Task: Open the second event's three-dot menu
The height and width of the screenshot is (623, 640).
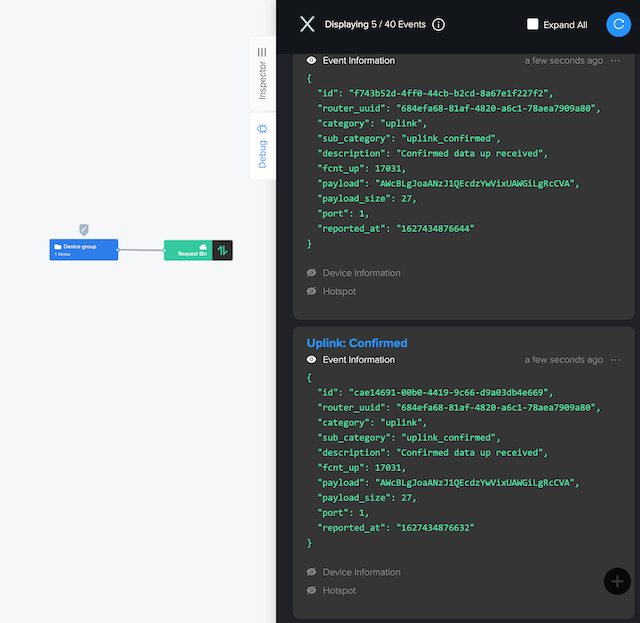Action: pyautogui.click(x=615, y=360)
